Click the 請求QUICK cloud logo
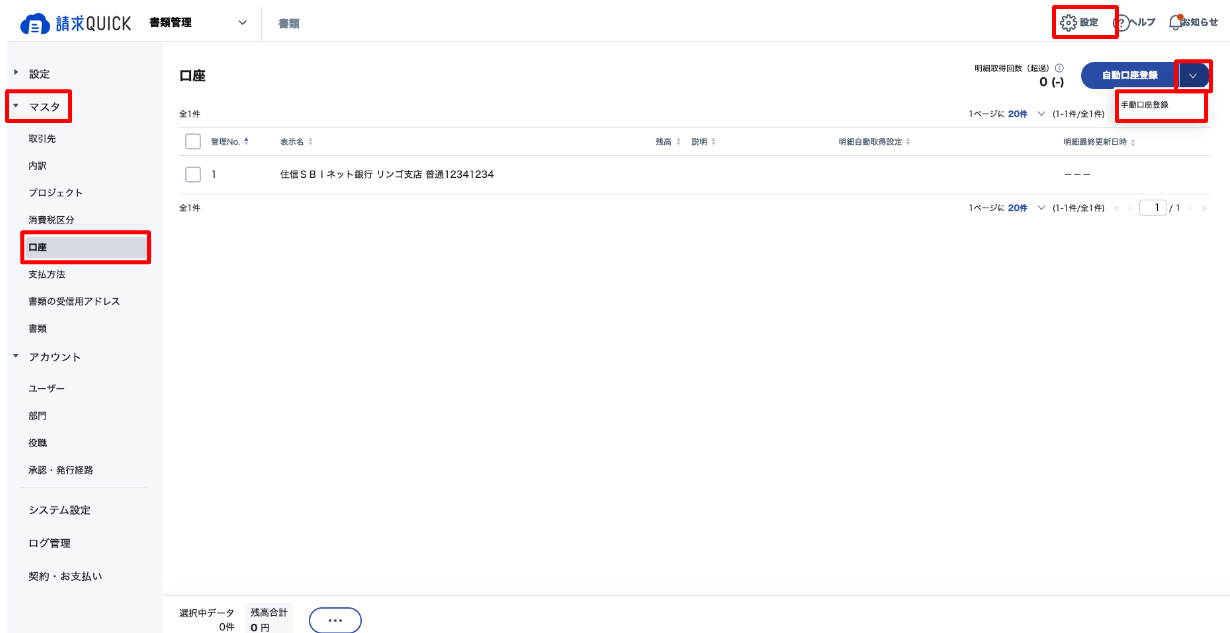The width and height of the screenshot is (1230, 633). (x=76, y=23)
